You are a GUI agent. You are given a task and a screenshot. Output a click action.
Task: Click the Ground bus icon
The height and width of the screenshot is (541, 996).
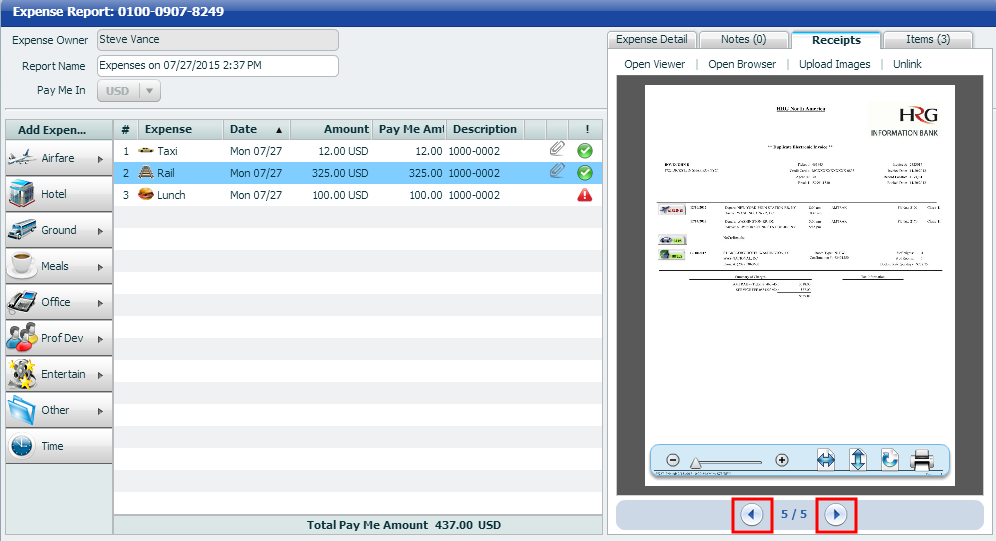tap(22, 230)
